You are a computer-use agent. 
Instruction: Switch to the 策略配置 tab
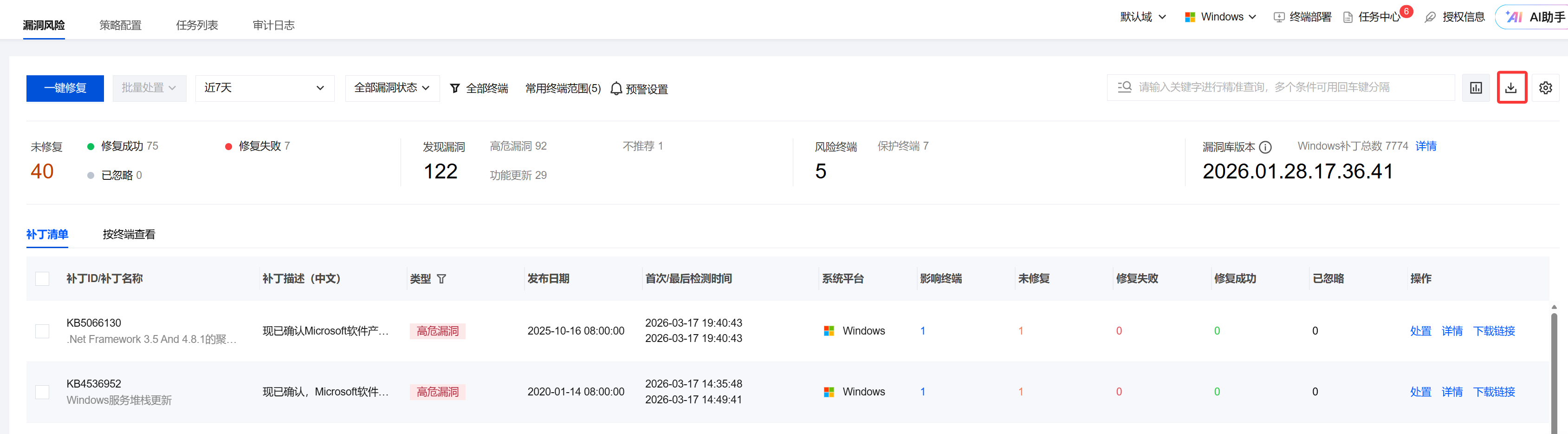(x=121, y=25)
